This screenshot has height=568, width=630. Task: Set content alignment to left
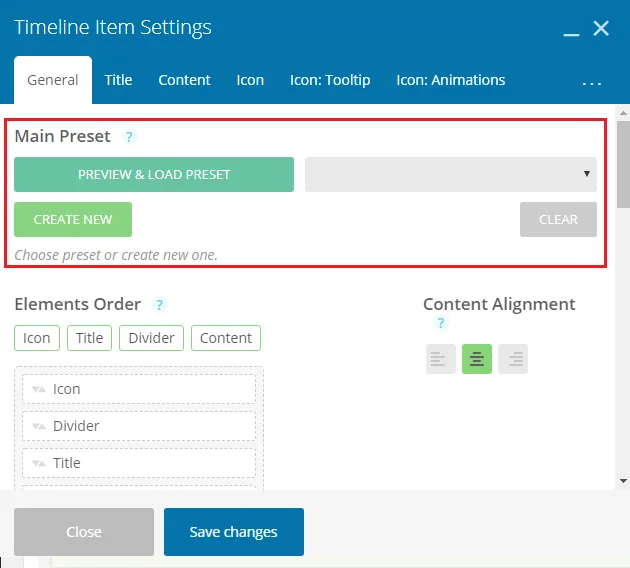pyautogui.click(x=441, y=359)
